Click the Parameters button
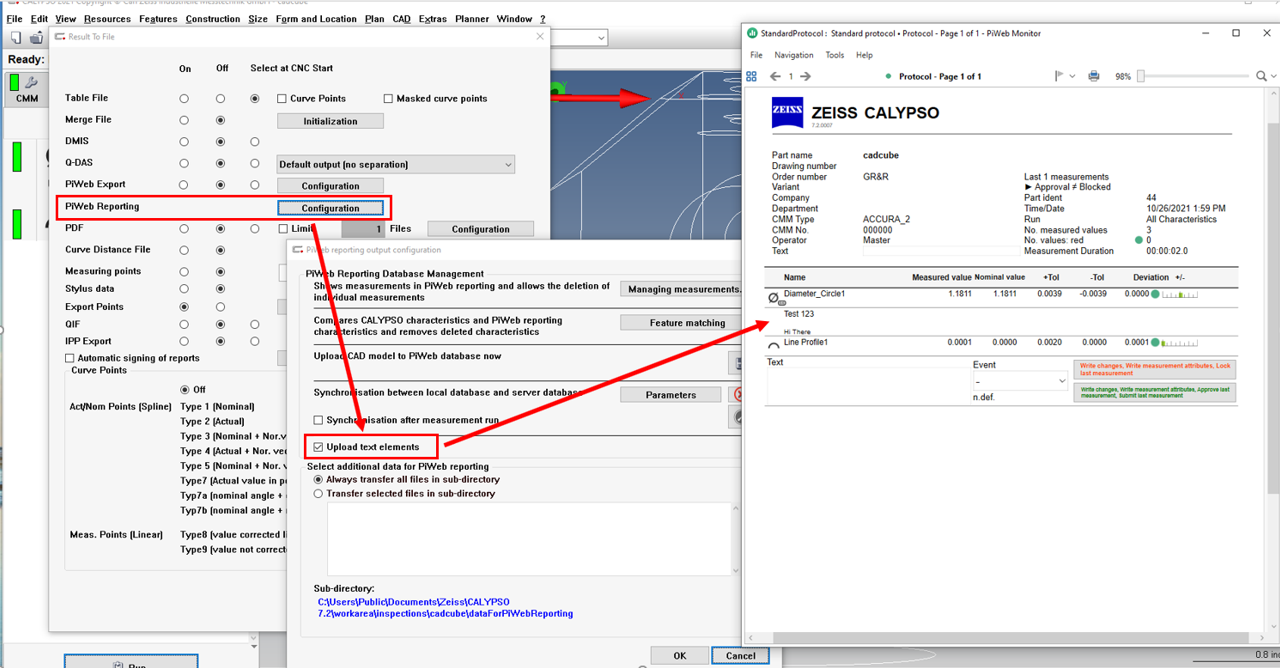 tap(670, 394)
